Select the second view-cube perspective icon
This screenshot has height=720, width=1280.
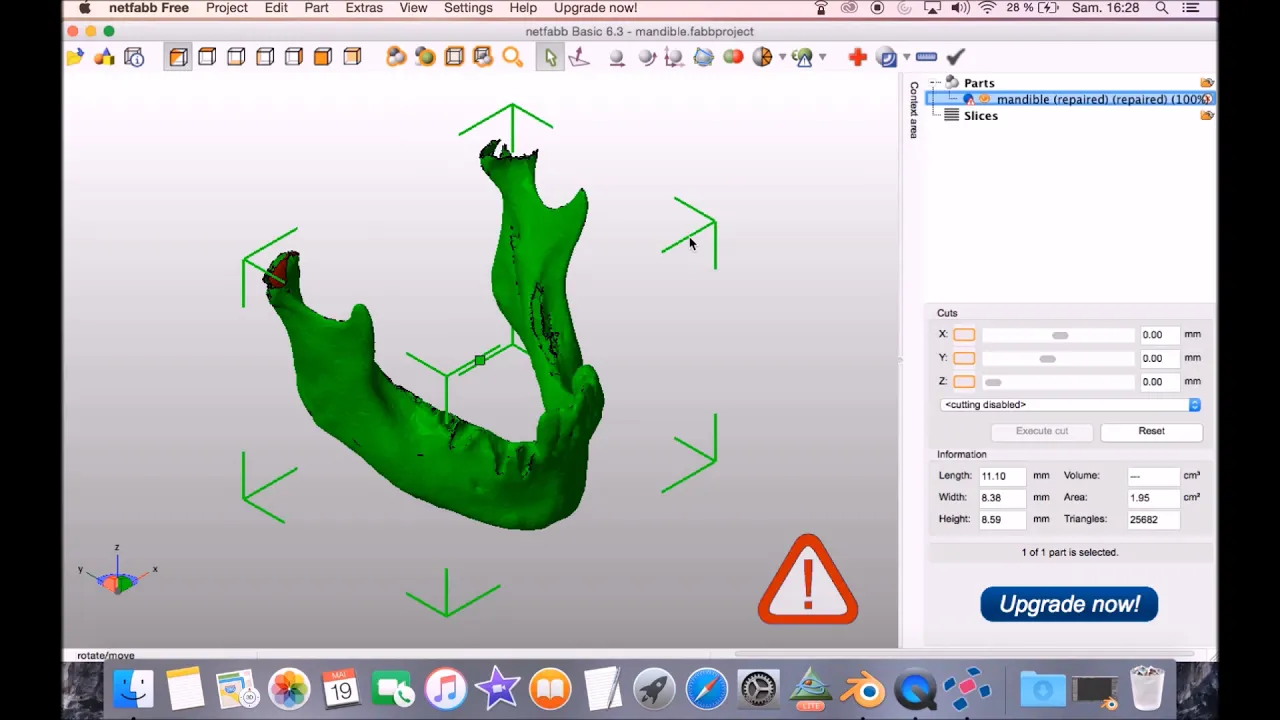point(207,57)
